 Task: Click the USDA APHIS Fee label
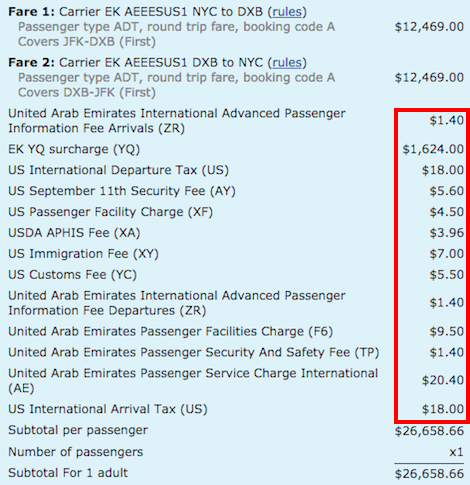pyautogui.click(x=74, y=233)
